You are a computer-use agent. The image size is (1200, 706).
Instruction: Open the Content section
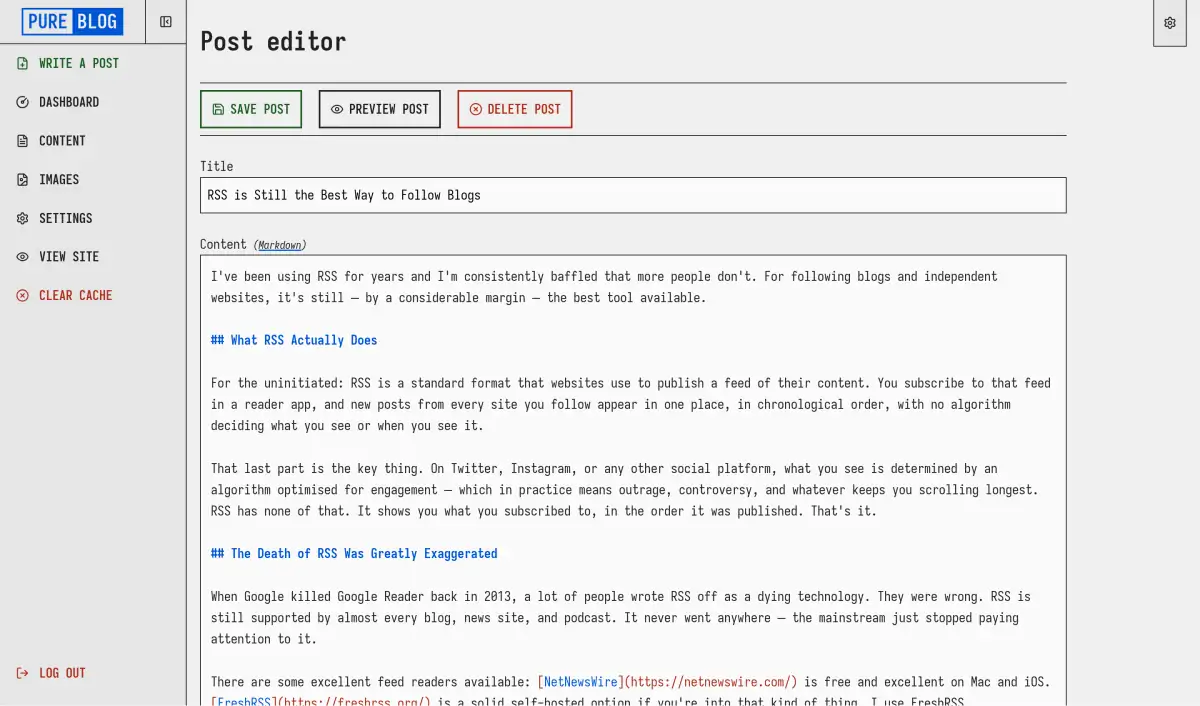[62, 141]
